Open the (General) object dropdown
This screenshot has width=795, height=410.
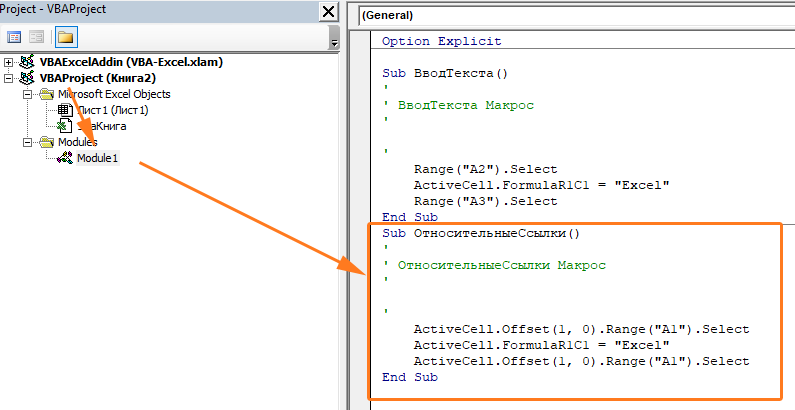(576, 15)
